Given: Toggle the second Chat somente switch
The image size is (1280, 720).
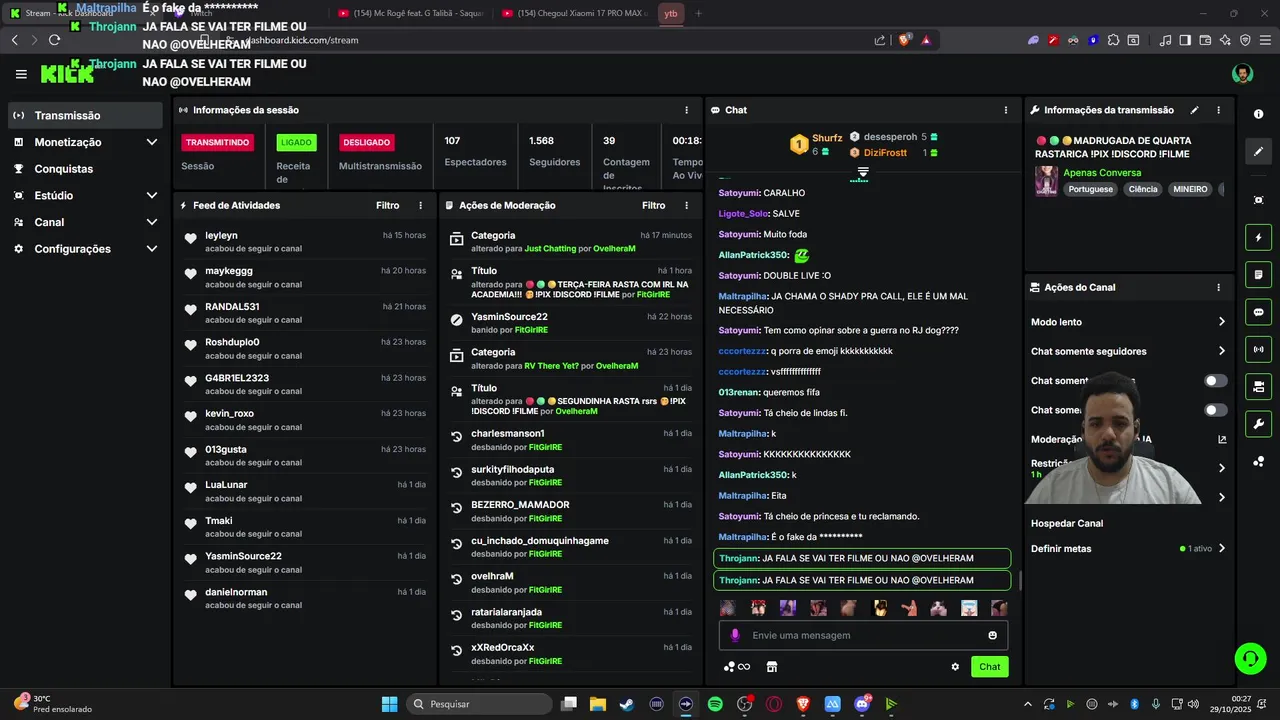Looking at the screenshot, I should 1216,410.
